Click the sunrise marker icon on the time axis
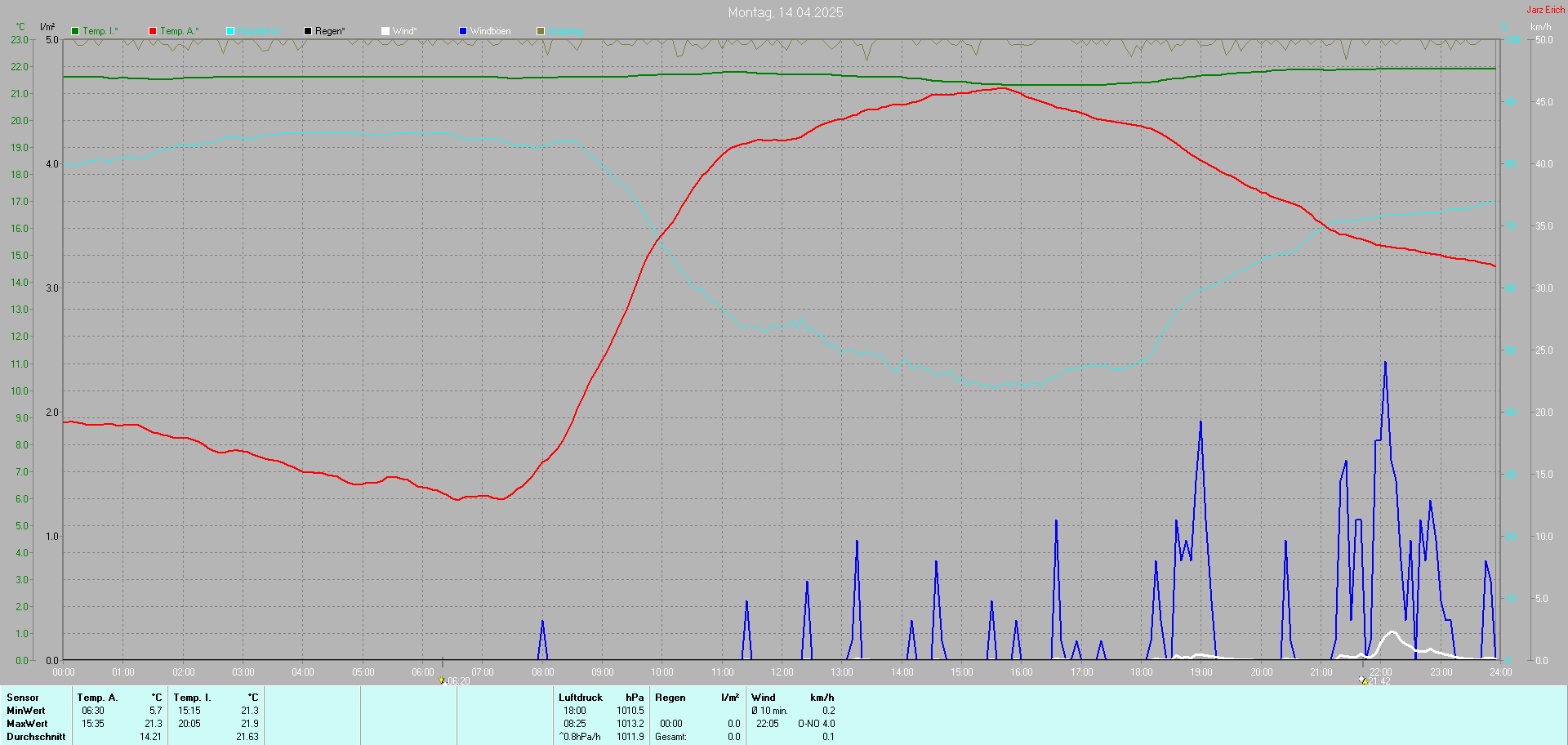This screenshot has width=1568, height=745. pos(442,680)
